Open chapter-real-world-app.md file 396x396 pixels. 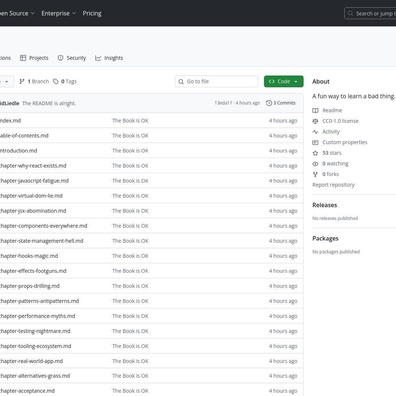[x=31, y=361]
